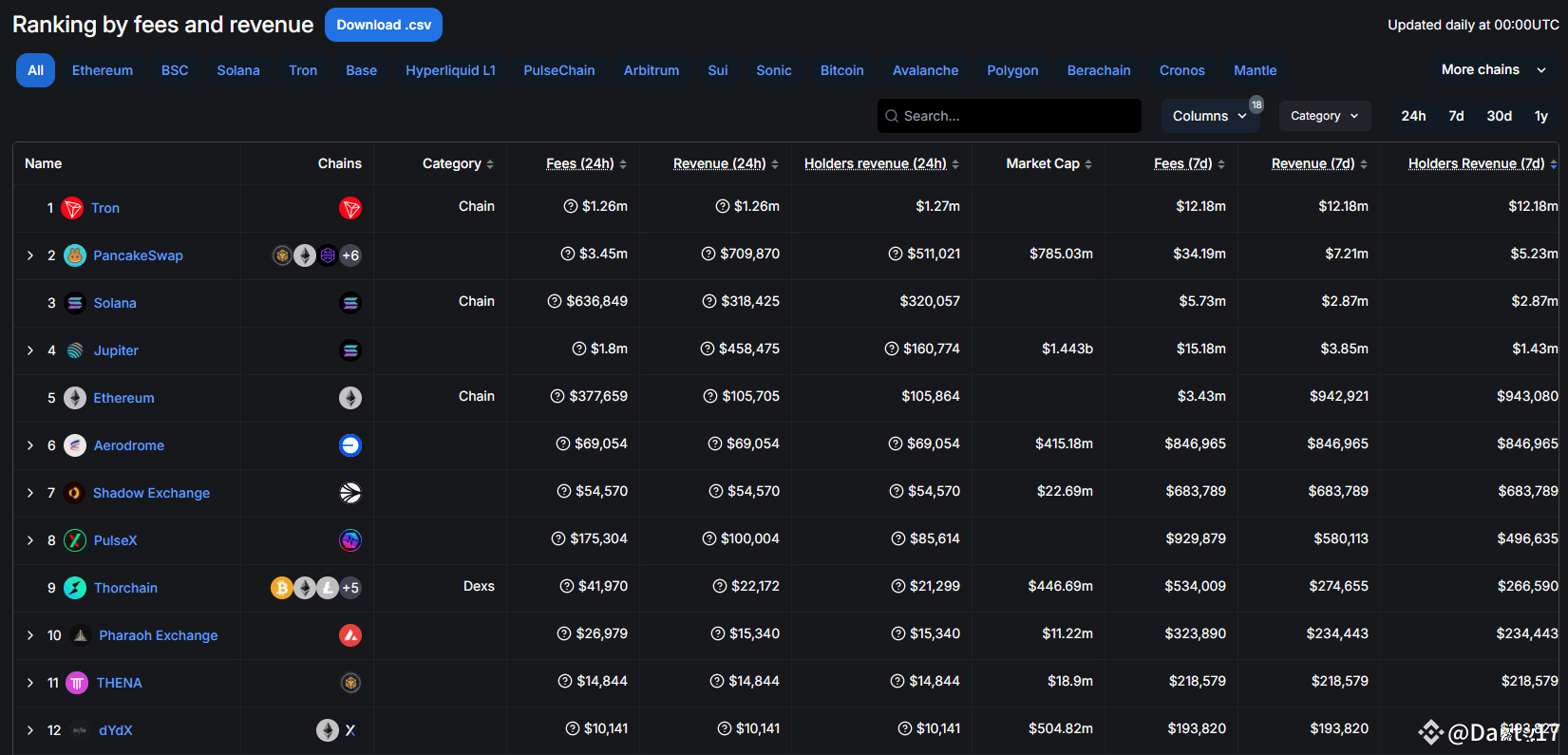
Task: Click the Jupiter logo icon
Action: 75,350
